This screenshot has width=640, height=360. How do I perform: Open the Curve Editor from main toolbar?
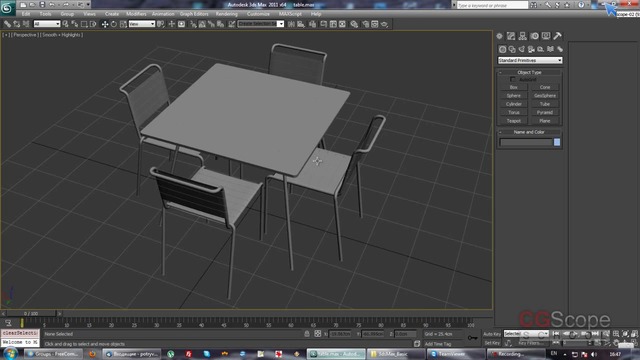tap(333, 24)
